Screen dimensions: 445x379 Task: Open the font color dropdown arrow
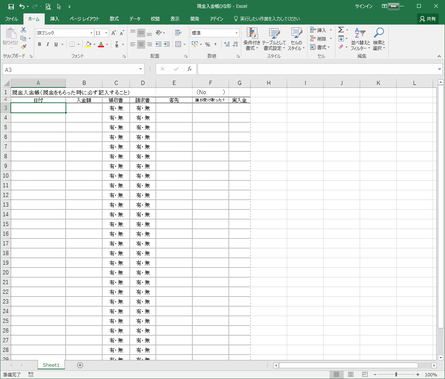coord(107,44)
